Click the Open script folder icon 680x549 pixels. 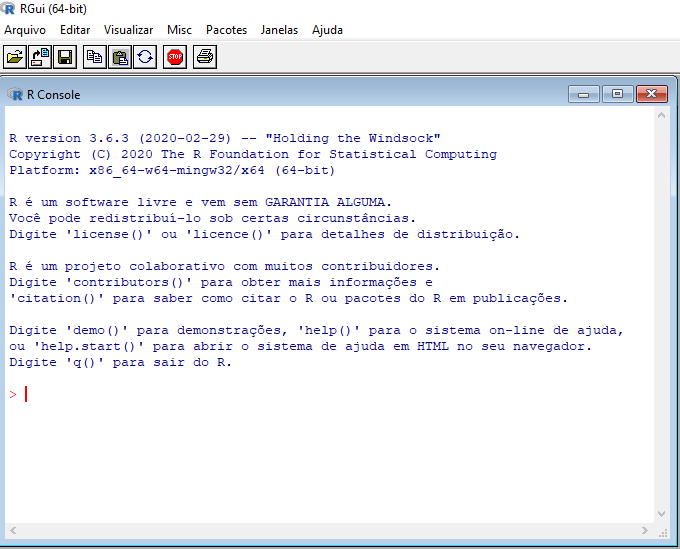point(15,57)
